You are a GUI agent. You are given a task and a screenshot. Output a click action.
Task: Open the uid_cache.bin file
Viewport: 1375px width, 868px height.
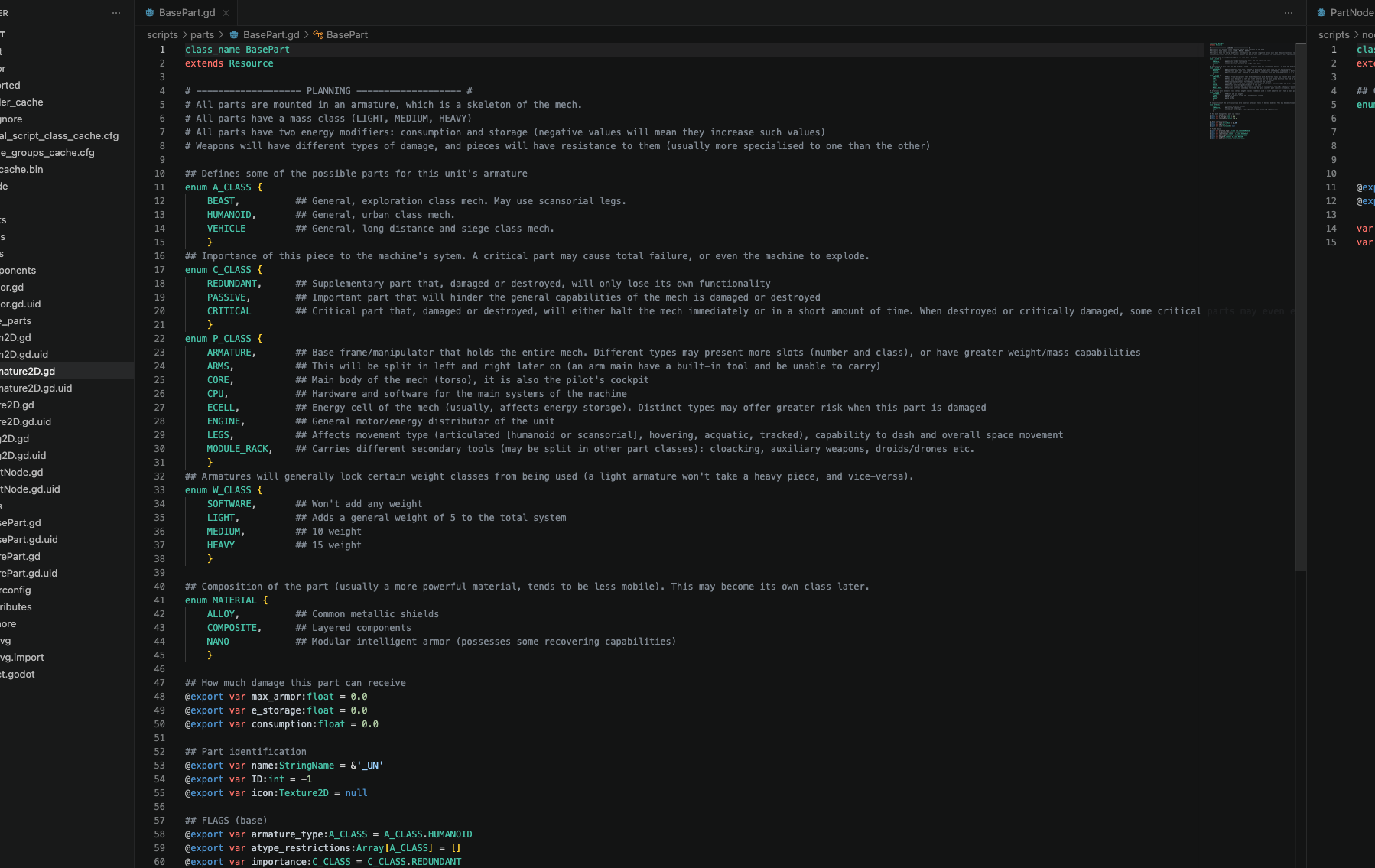click(x=67, y=169)
